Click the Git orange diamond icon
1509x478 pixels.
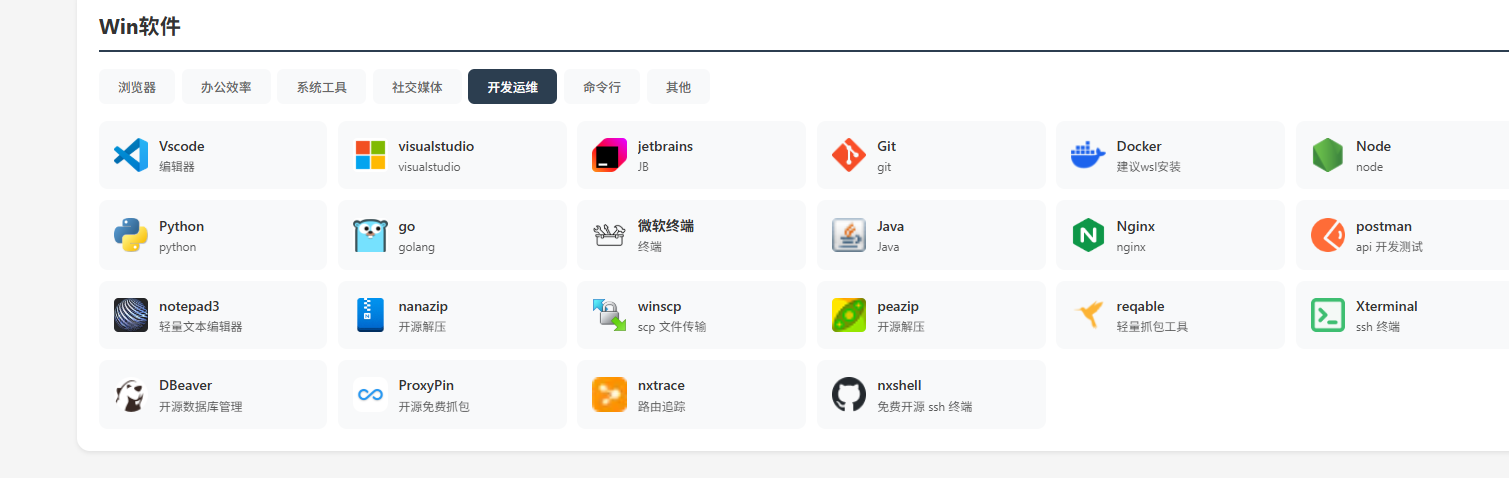click(849, 155)
